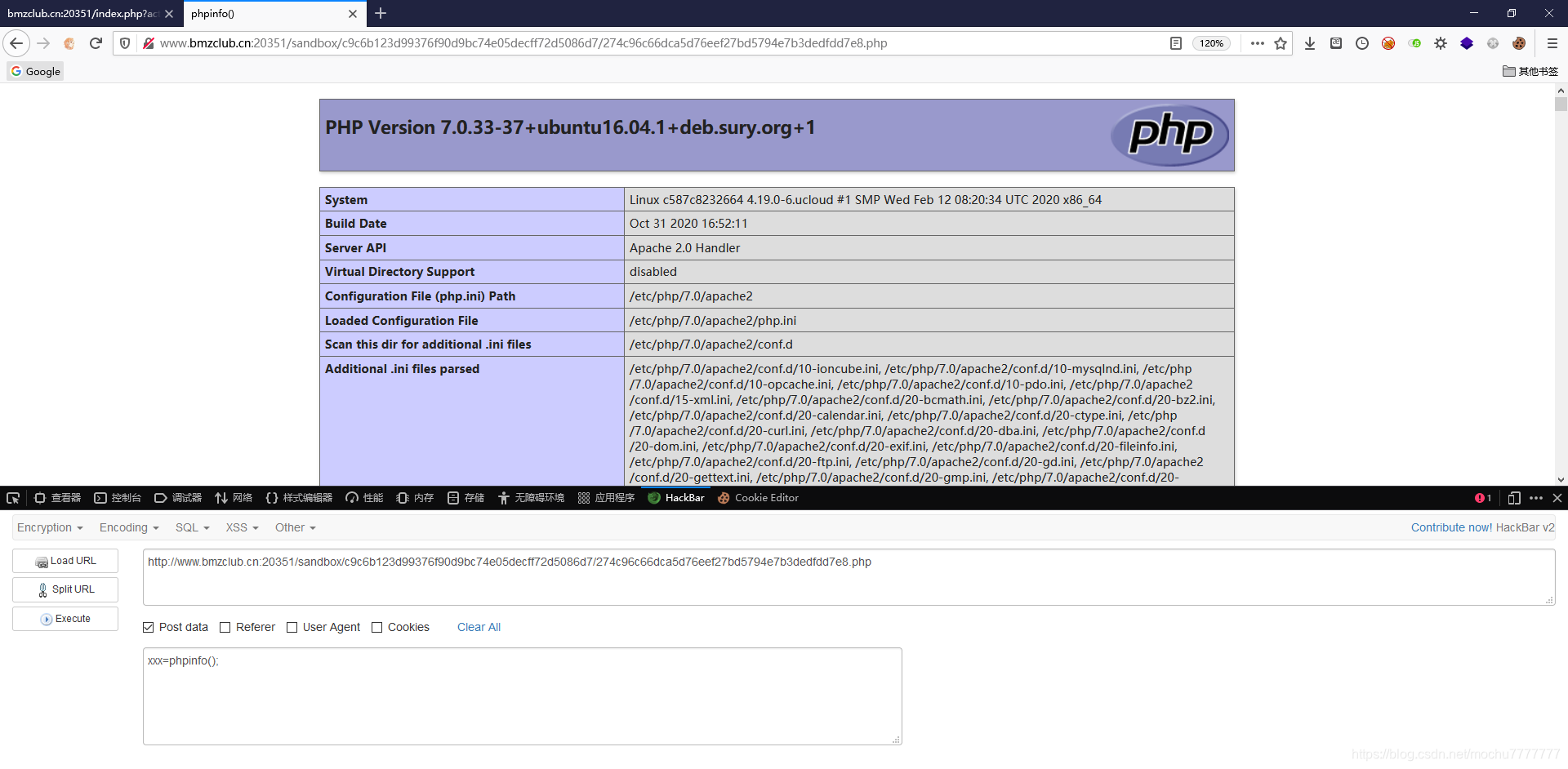The height and width of the screenshot is (769, 1568).
Task: Select the 'Apache 2.0 Handler' value cell
Action: pyautogui.click(x=929, y=248)
